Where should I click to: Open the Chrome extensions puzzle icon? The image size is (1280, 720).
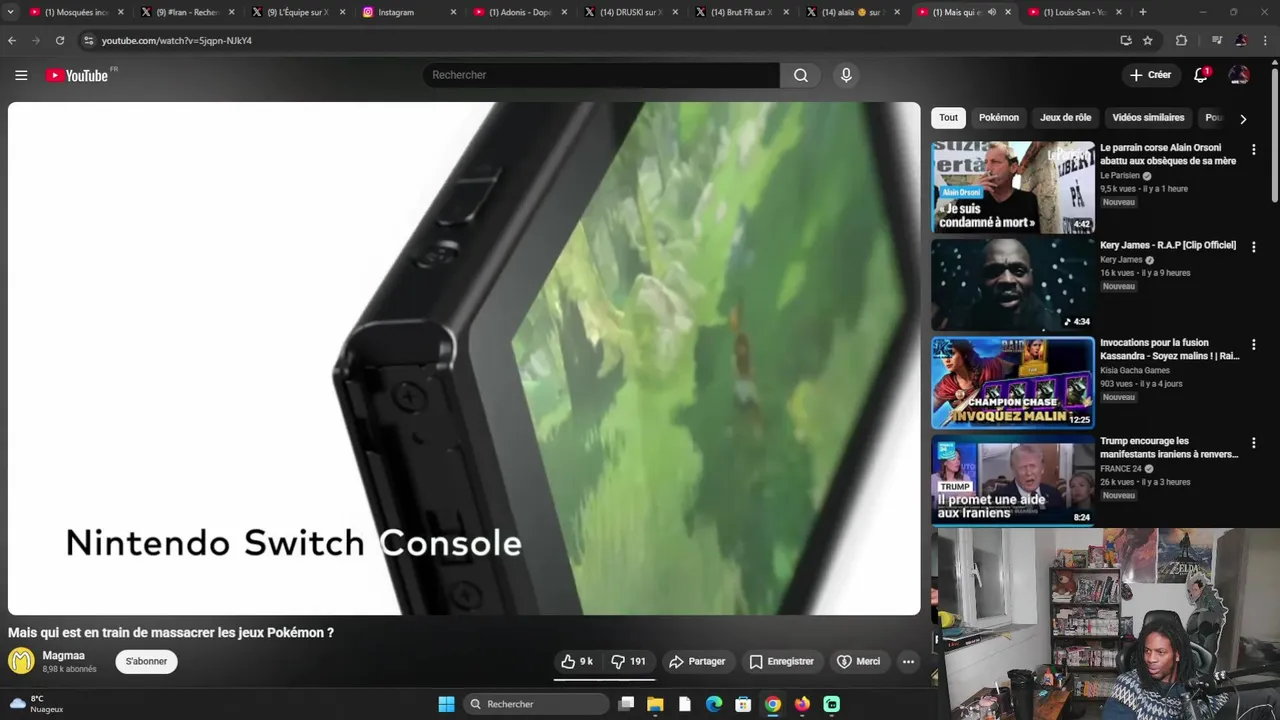(1181, 40)
